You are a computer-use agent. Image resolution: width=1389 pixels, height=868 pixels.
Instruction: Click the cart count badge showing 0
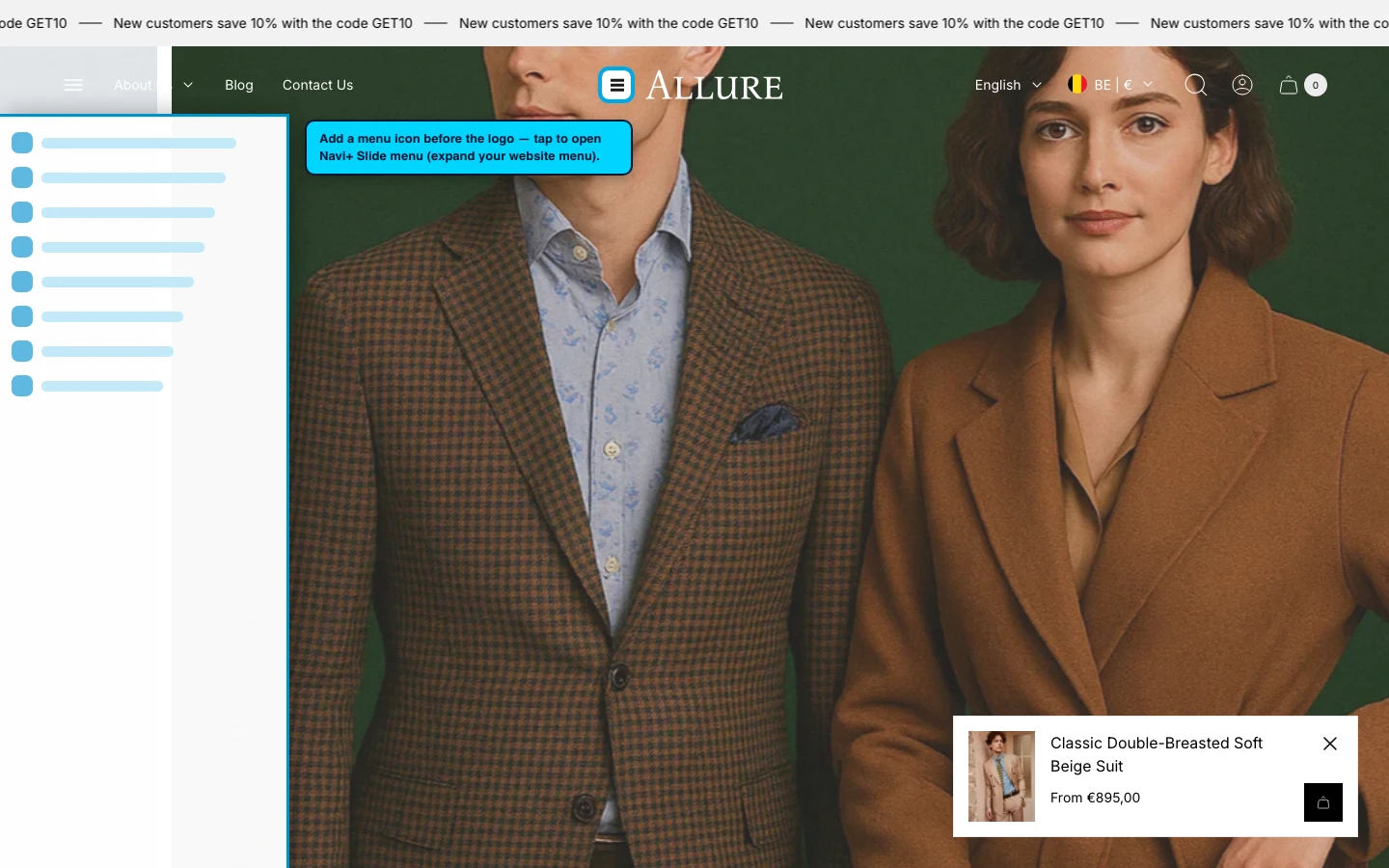tap(1316, 85)
